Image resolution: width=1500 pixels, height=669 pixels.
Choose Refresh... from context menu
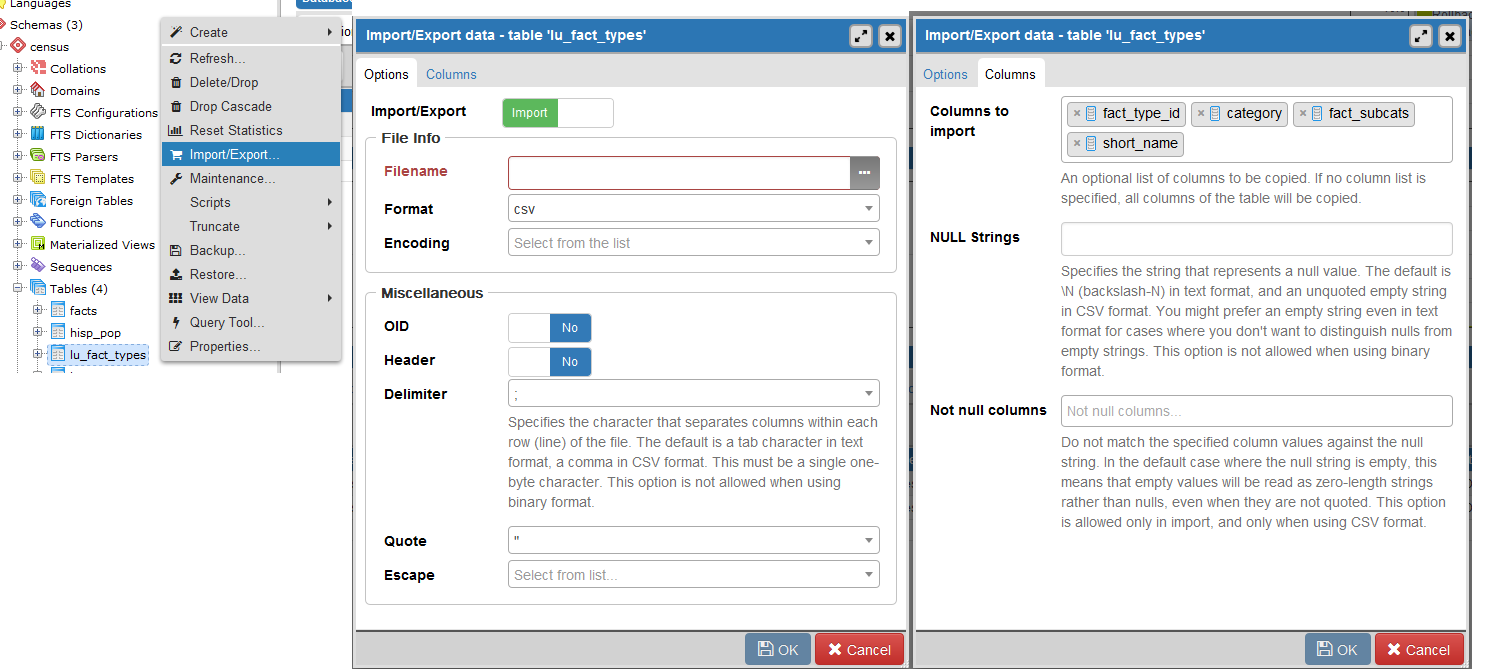(x=251, y=58)
